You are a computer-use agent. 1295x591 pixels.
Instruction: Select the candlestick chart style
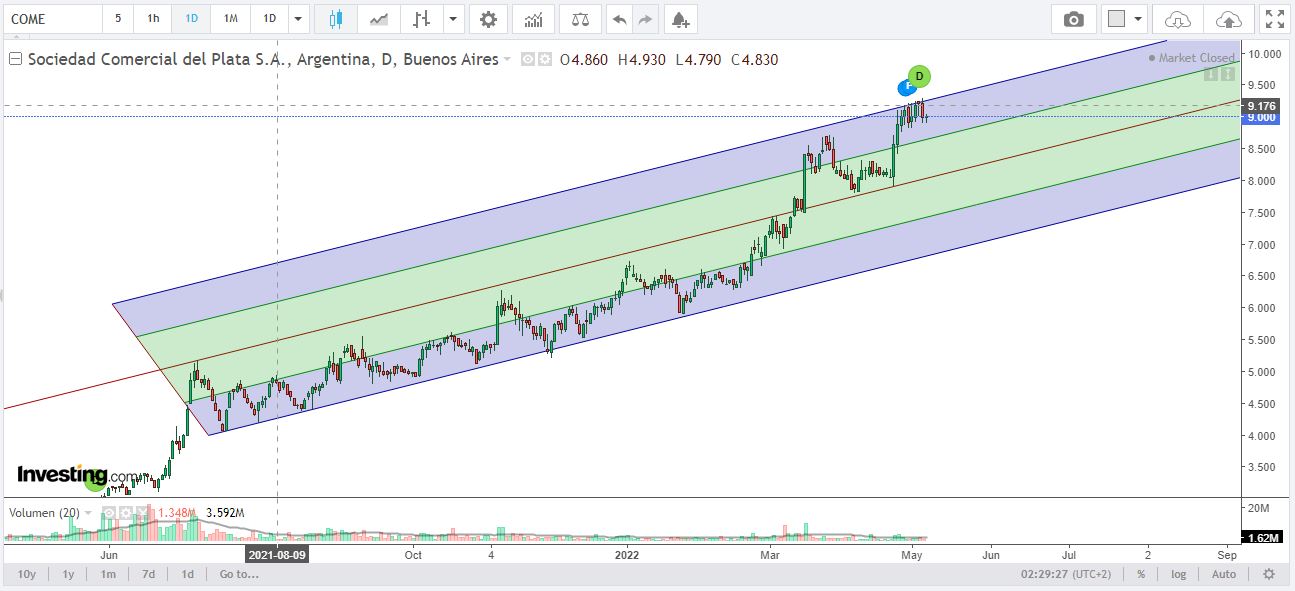point(335,19)
